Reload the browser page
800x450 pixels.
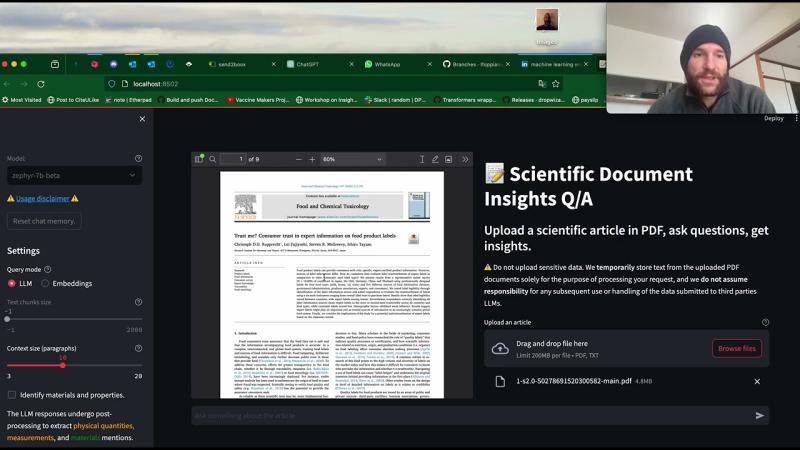click(41, 84)
